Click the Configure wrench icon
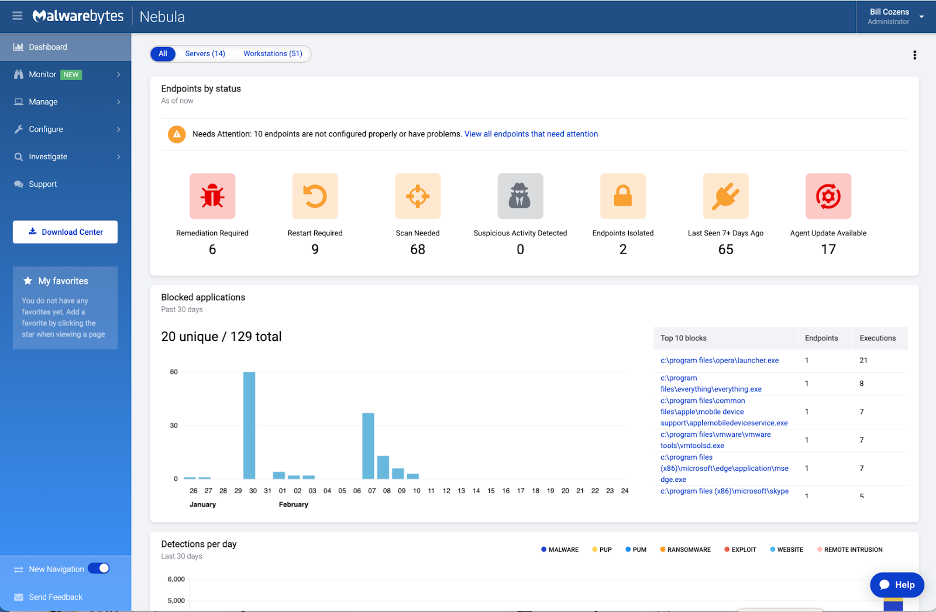 click(x=19, y=129)
